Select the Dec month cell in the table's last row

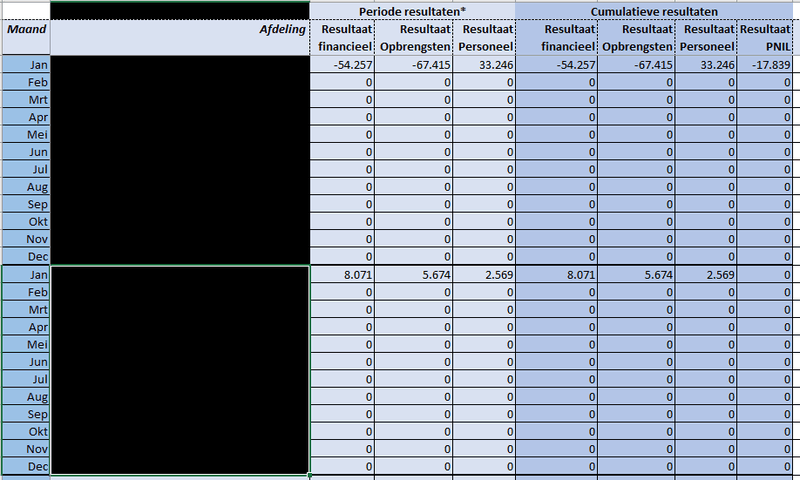pos(26,466)
